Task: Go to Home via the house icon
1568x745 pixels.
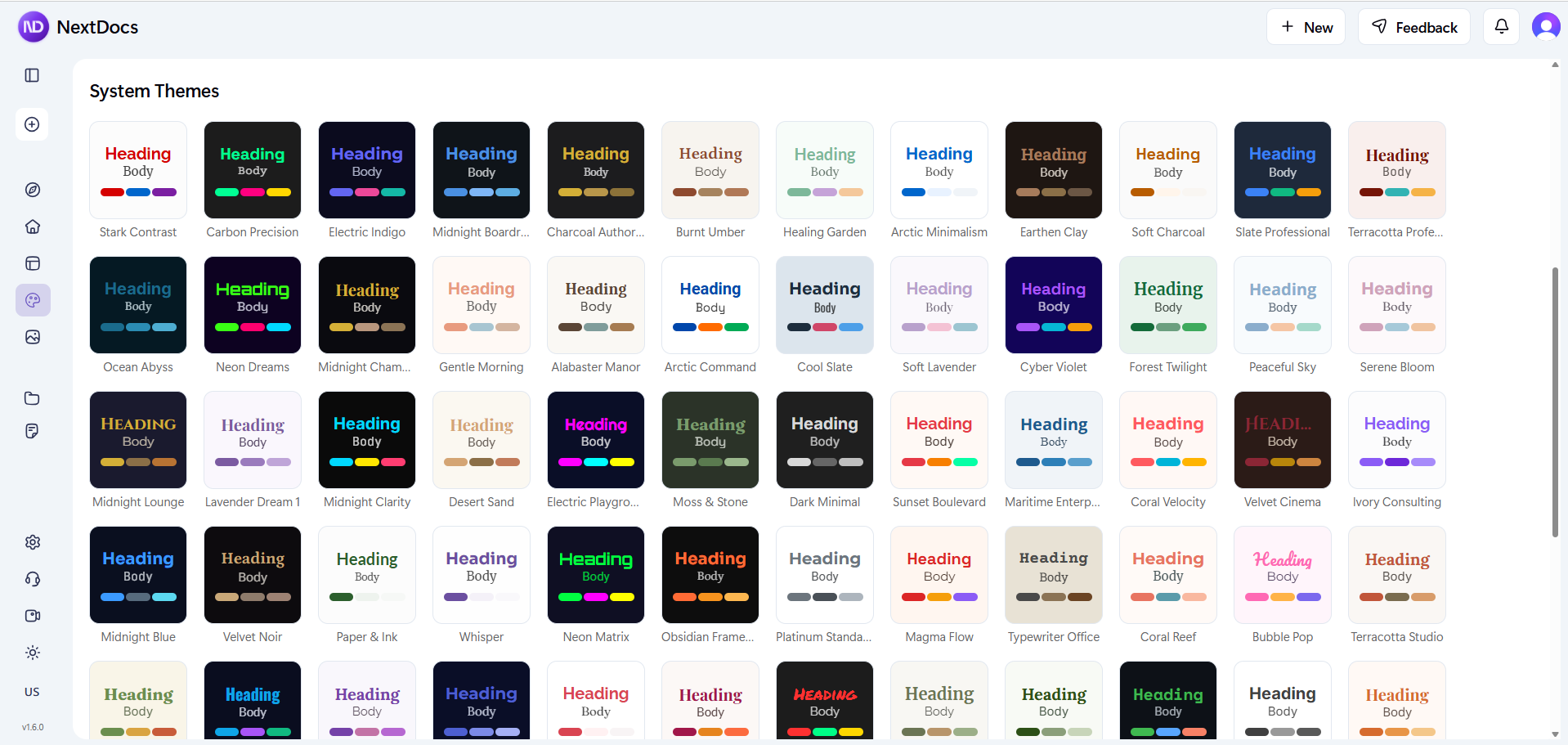Action: click(32, 227)
